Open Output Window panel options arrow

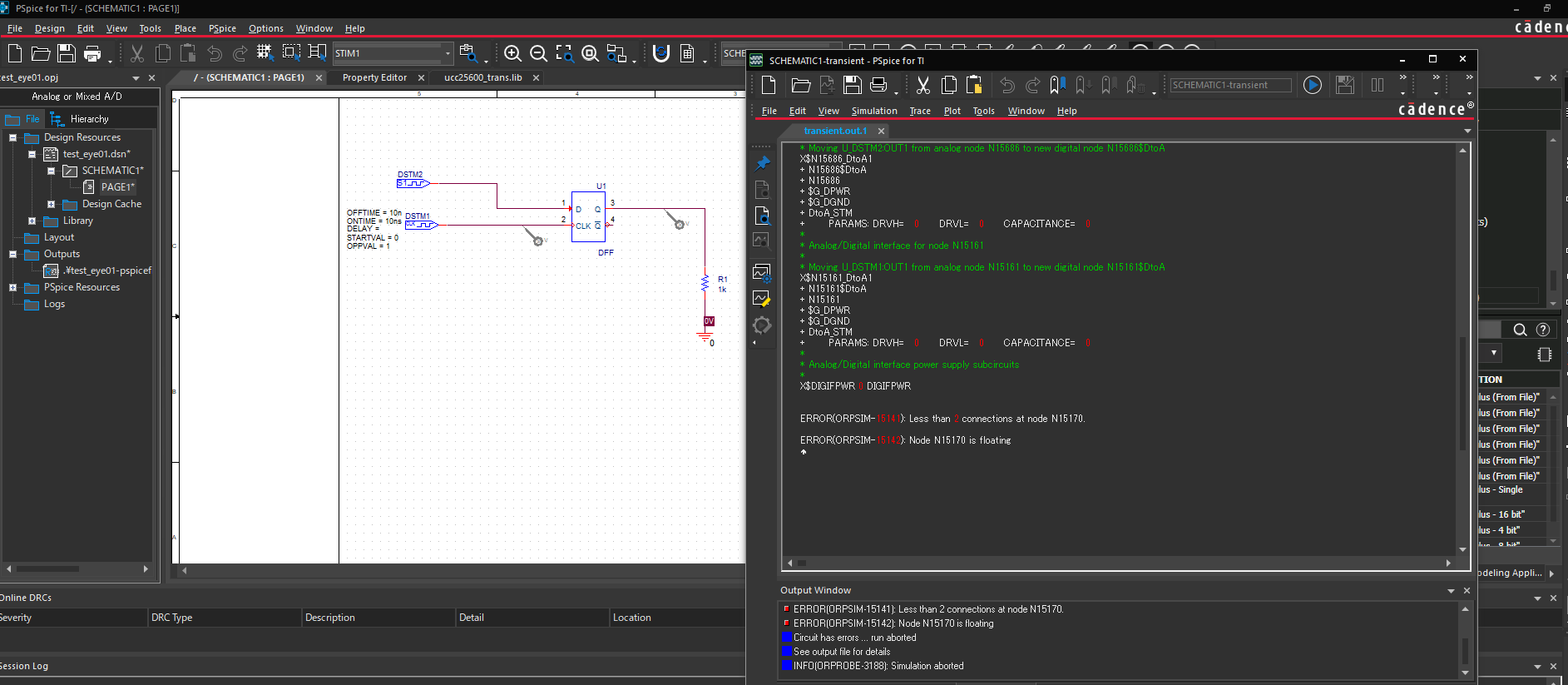click(x=1452, y=591)
